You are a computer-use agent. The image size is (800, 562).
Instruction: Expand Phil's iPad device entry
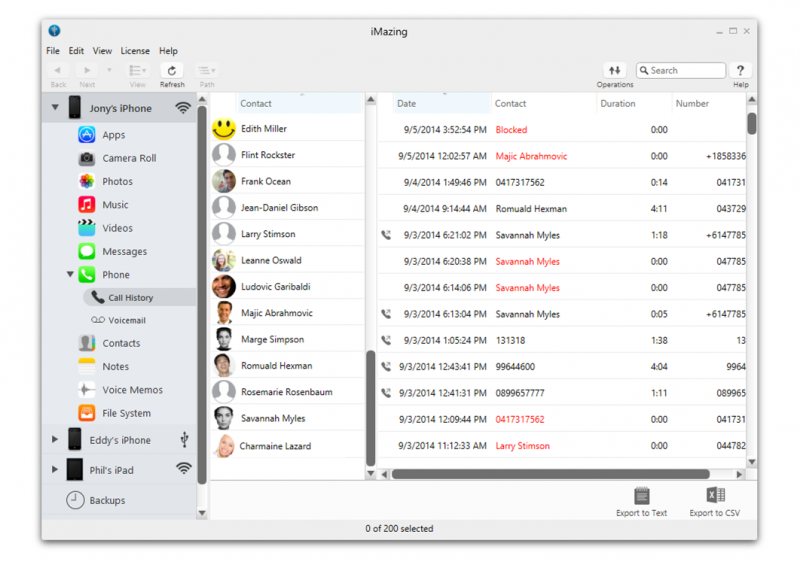[55, 469]
